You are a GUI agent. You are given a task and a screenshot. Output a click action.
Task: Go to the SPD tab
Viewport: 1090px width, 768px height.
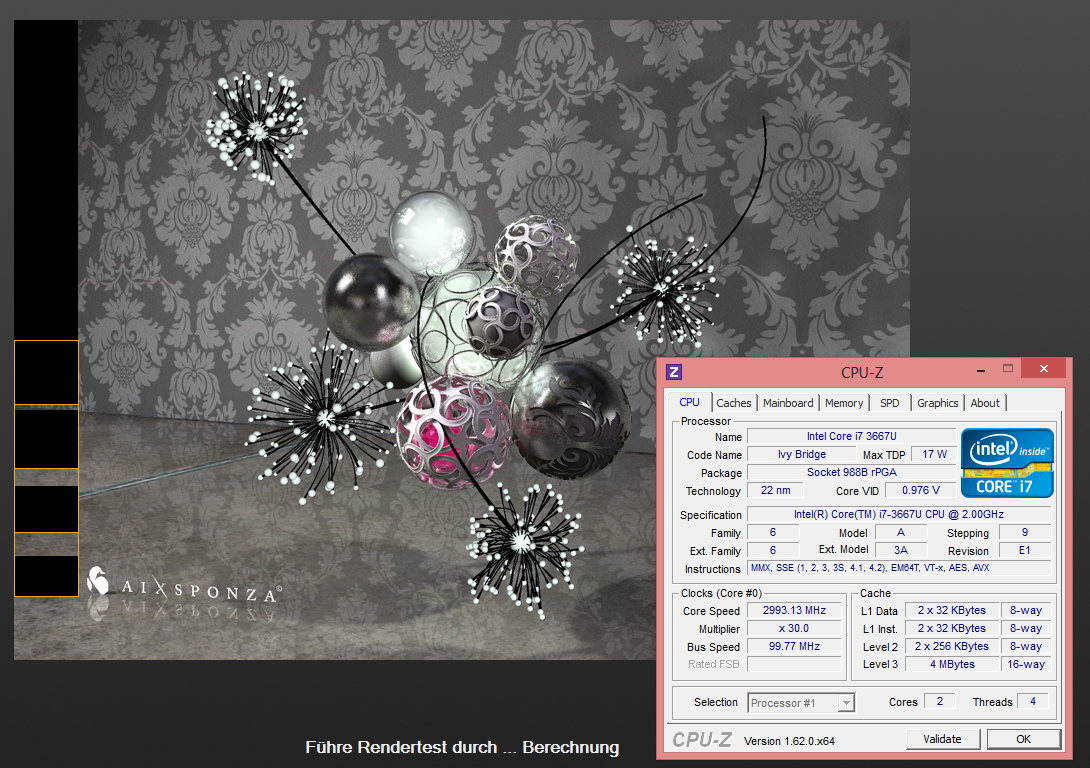889,403
